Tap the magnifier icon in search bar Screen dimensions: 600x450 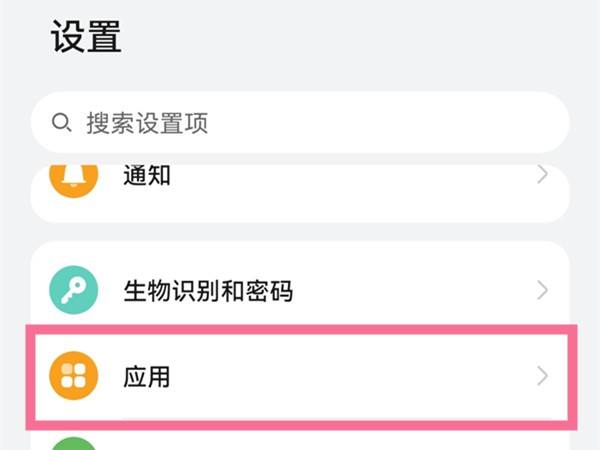(x=62, y=123)
